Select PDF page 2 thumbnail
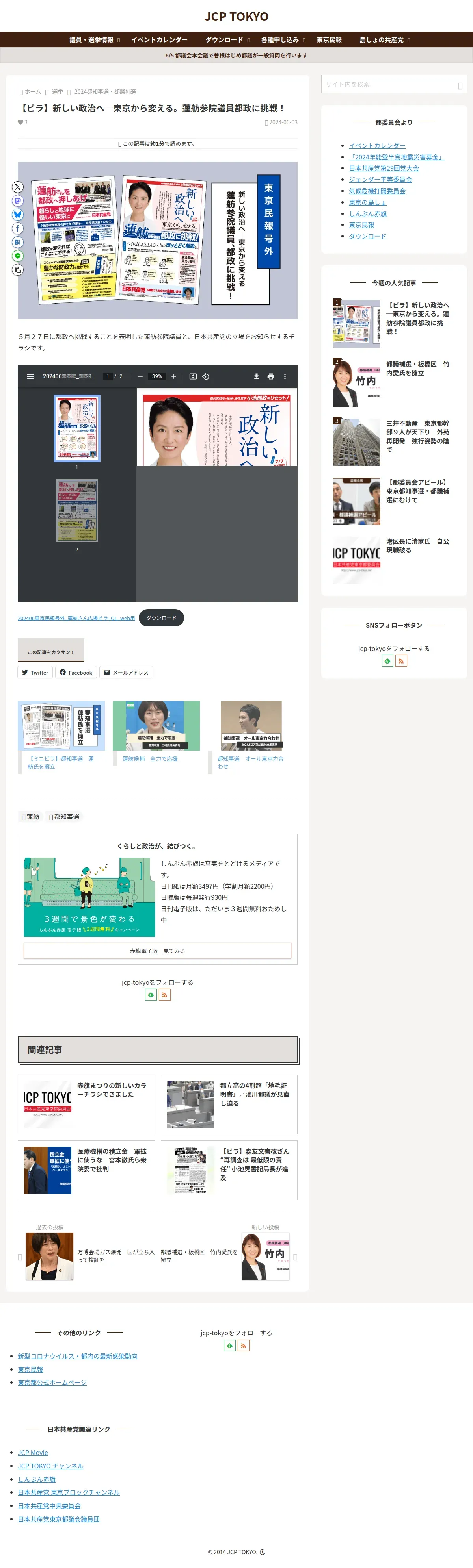Viewport: 473px width, 1568px height. coord(77,511)
